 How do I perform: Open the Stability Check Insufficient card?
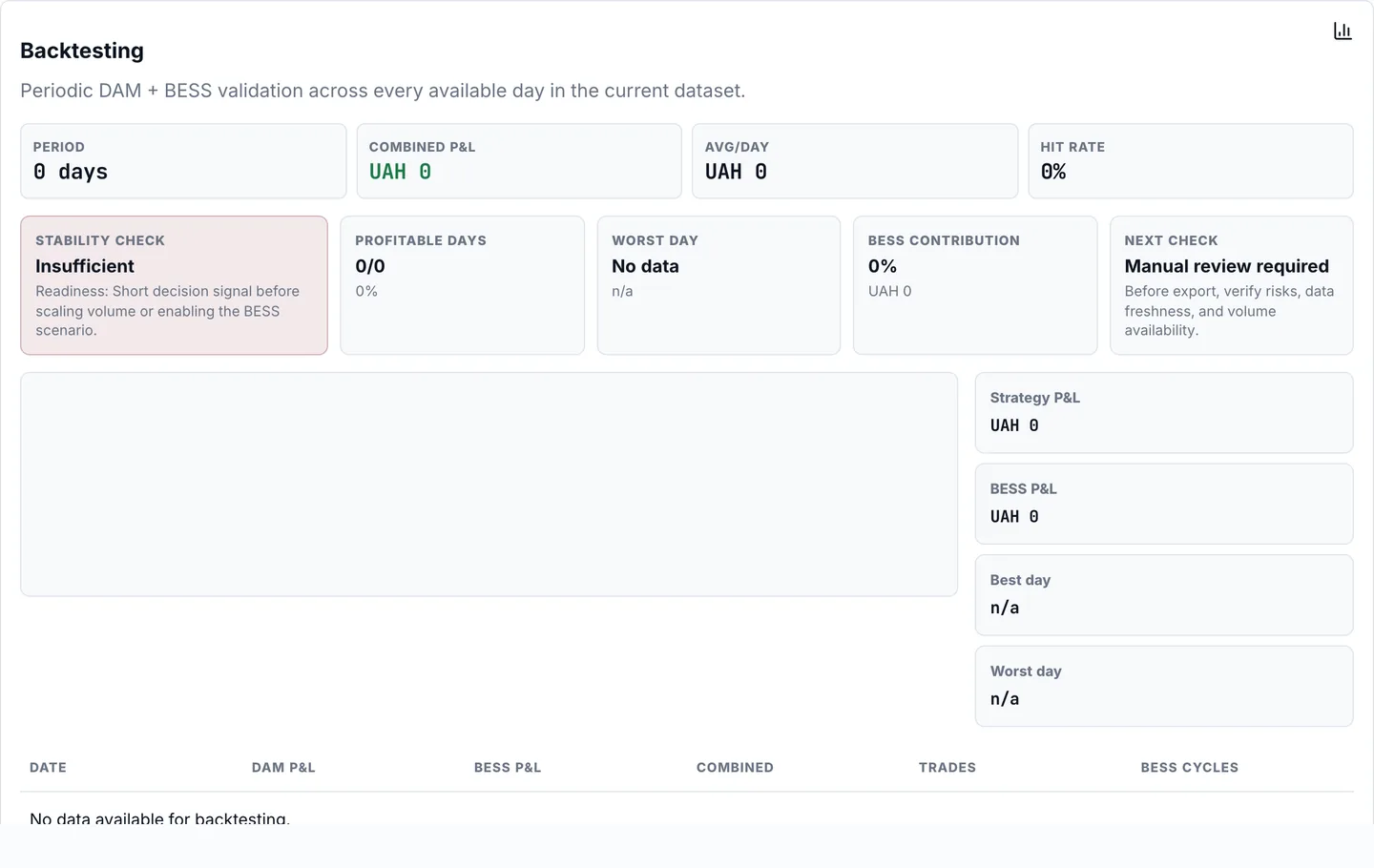pos(174,285)
